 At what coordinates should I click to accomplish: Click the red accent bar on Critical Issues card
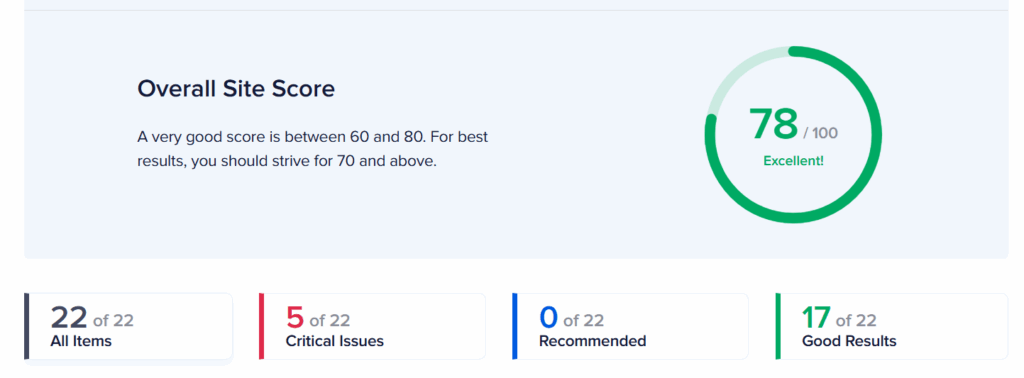pyautogui.click(x=262, y=326)
